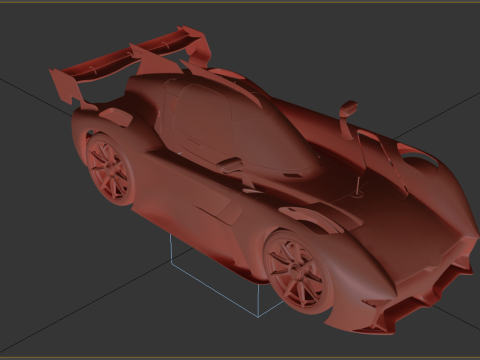
Task: Select the car's rear wheel rim
Action: (x=108, y=169)
